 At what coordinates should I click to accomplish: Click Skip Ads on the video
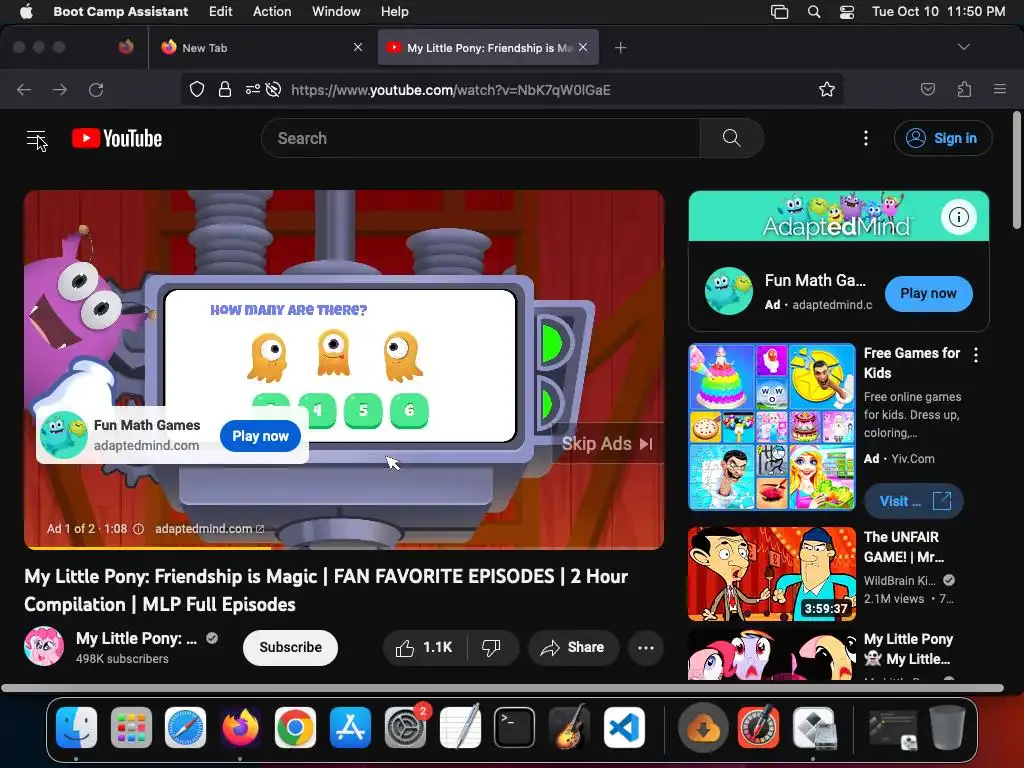click(607, 443)
